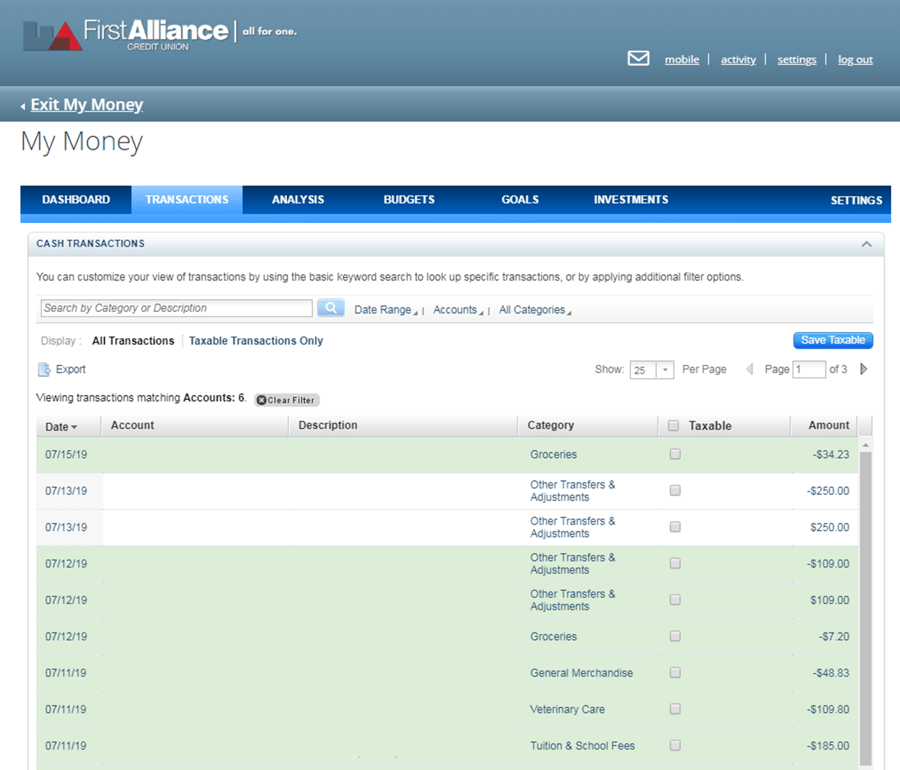The height and width of the screenshot is (770, 900).
Task: Click the -$48.83 amount
Action: 831,673
